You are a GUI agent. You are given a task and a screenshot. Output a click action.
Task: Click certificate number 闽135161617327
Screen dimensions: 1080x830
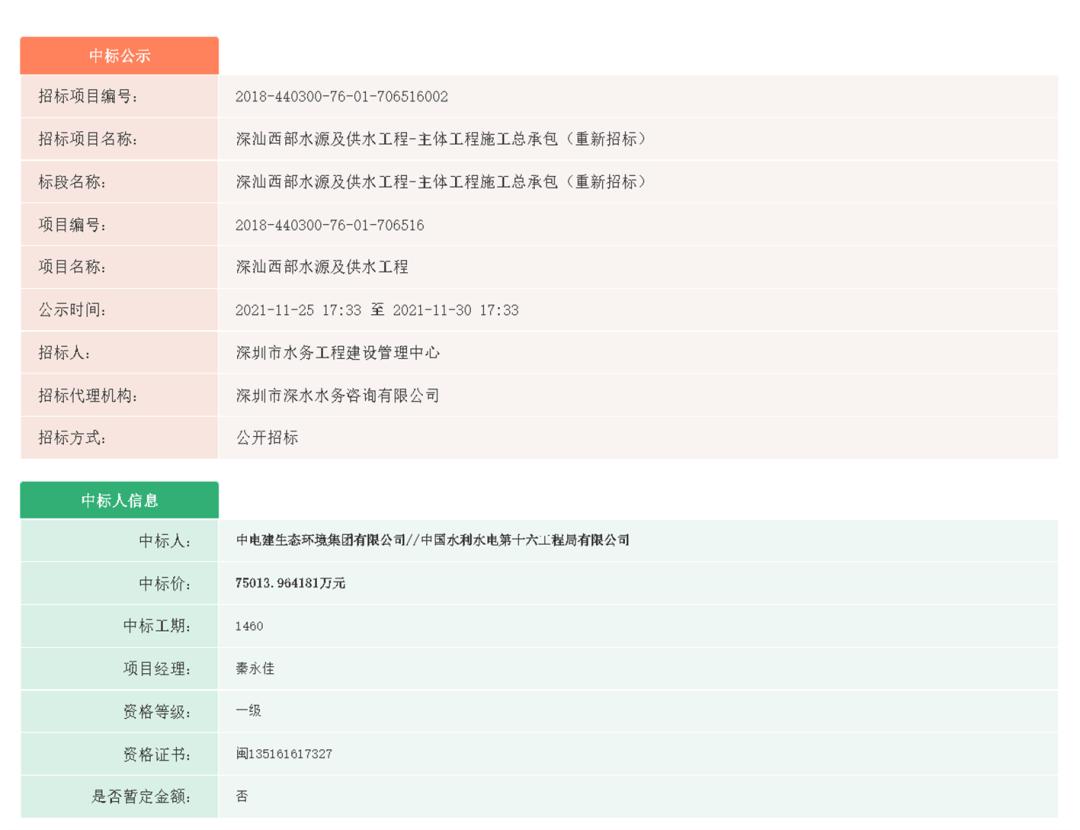click(284, 754)
